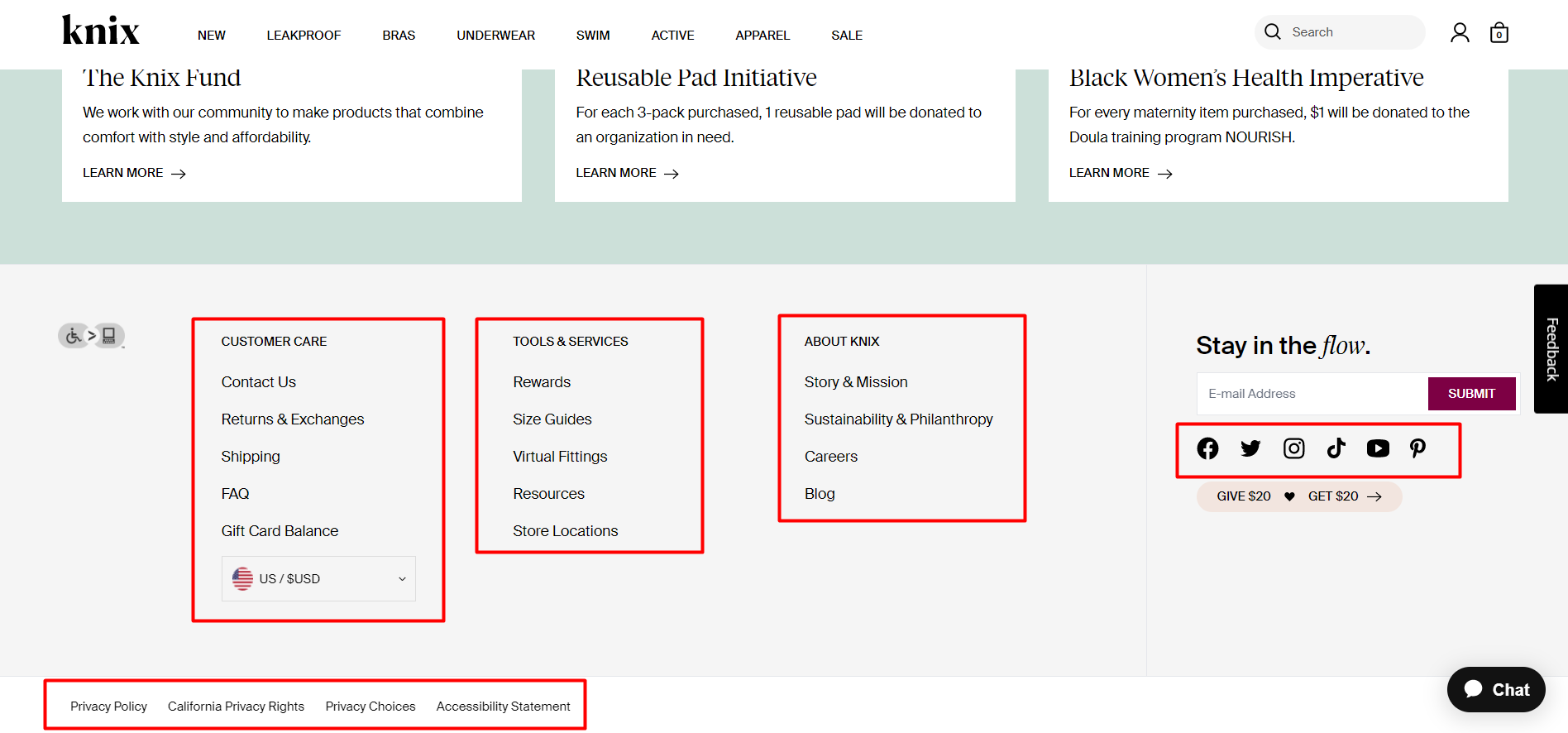Open the Twitter social icon
The width and height of the screenshot is (1568, 733).
tap(1250, 448)
